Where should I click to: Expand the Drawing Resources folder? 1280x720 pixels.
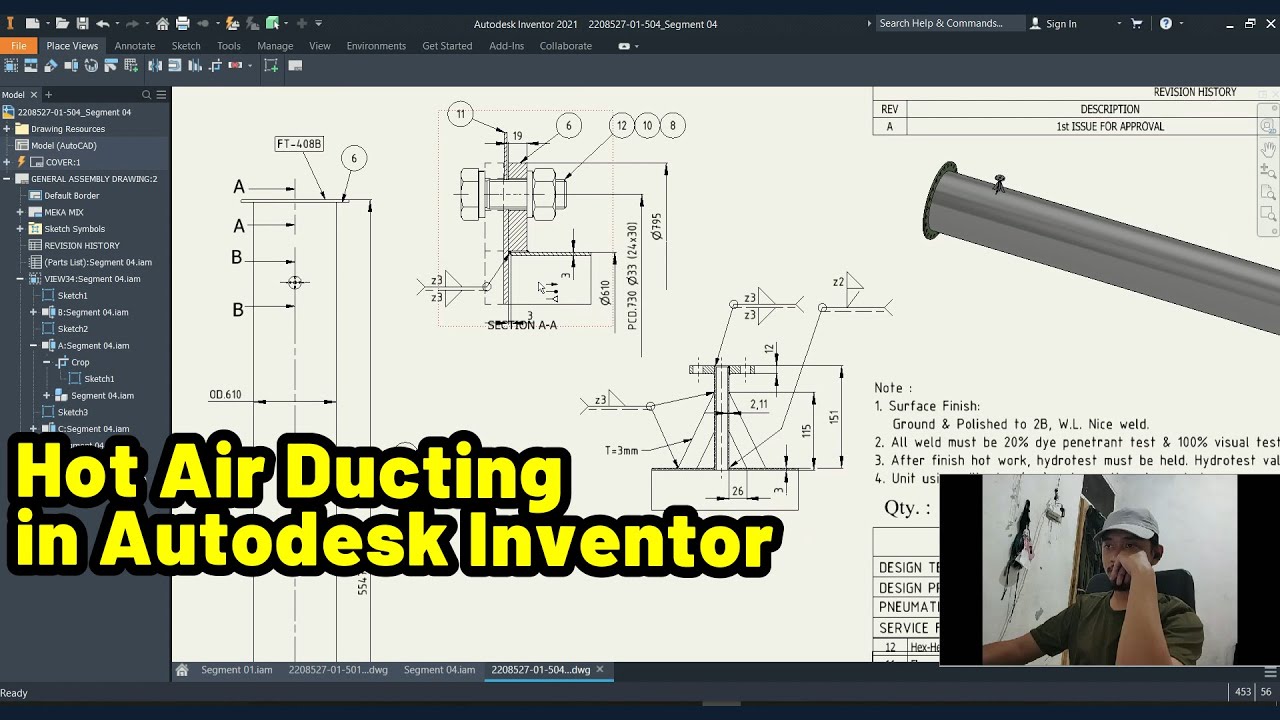[7, 129]
